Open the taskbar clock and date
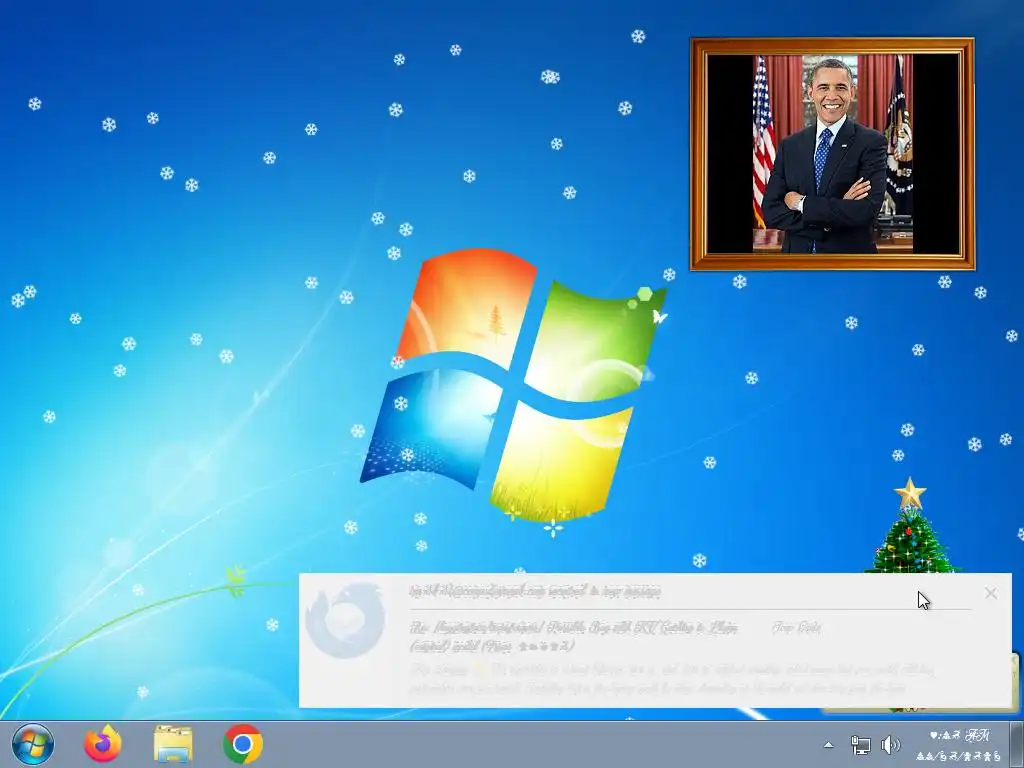Image resolution: width=1024 pixels, height=768 pixels. 959,745
